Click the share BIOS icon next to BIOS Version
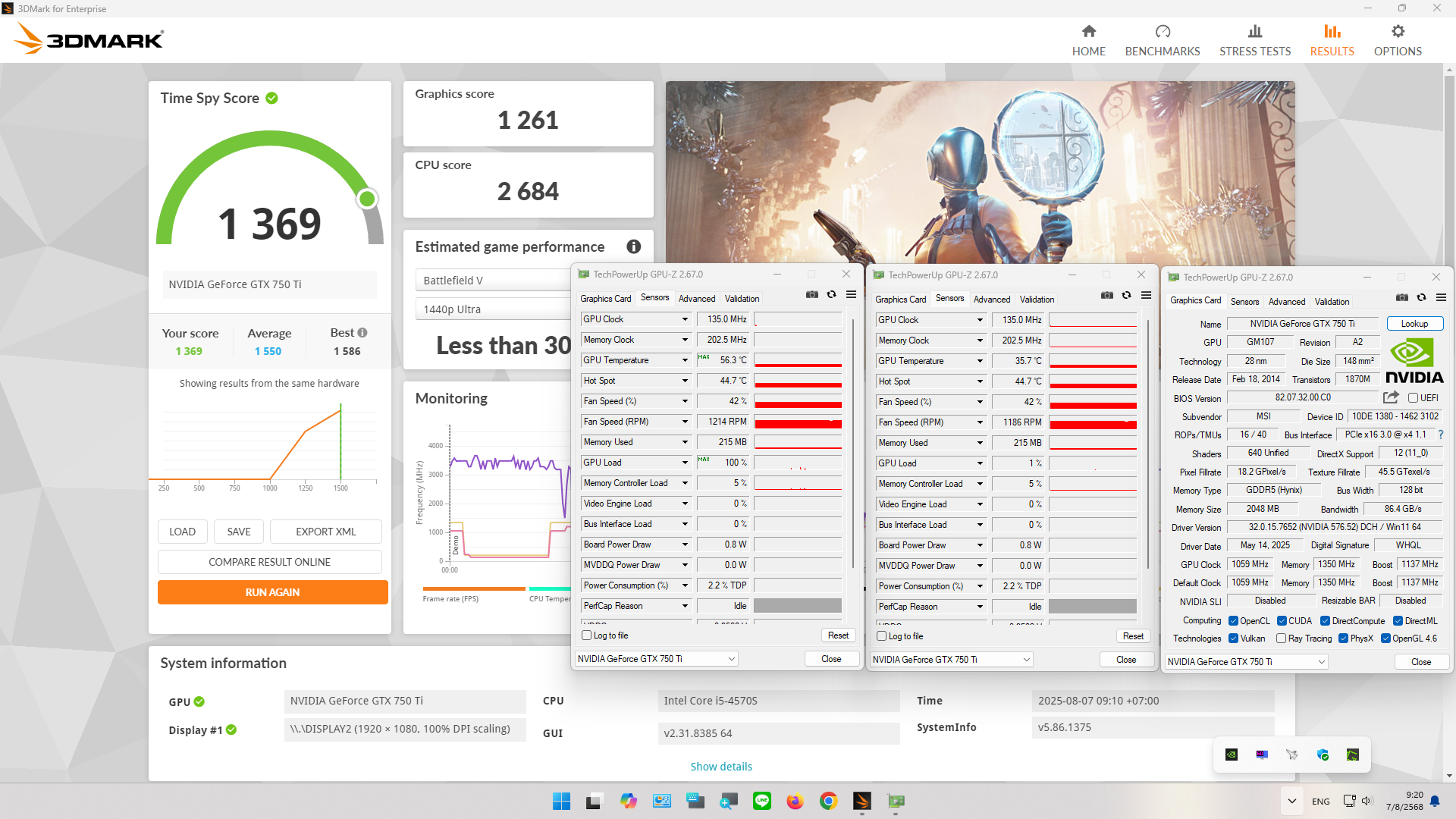The width and height of the screenshot is (1456, 819). pos(1391,397)
